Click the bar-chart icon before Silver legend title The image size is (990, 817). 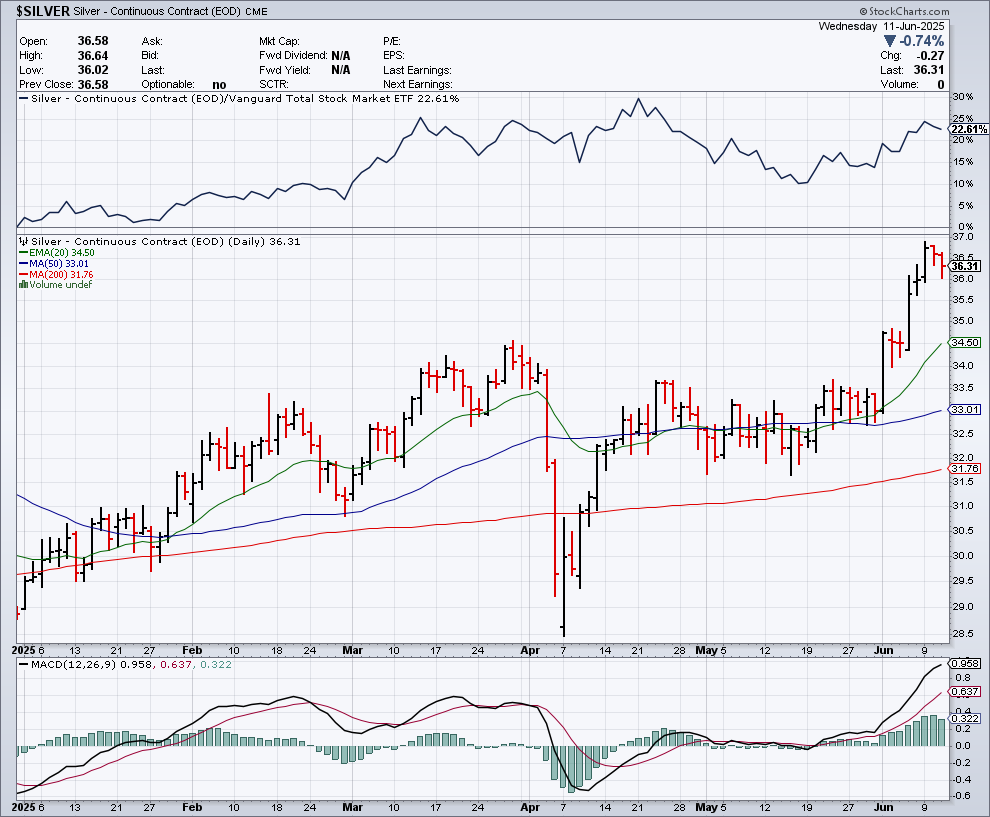pos(23,242)
